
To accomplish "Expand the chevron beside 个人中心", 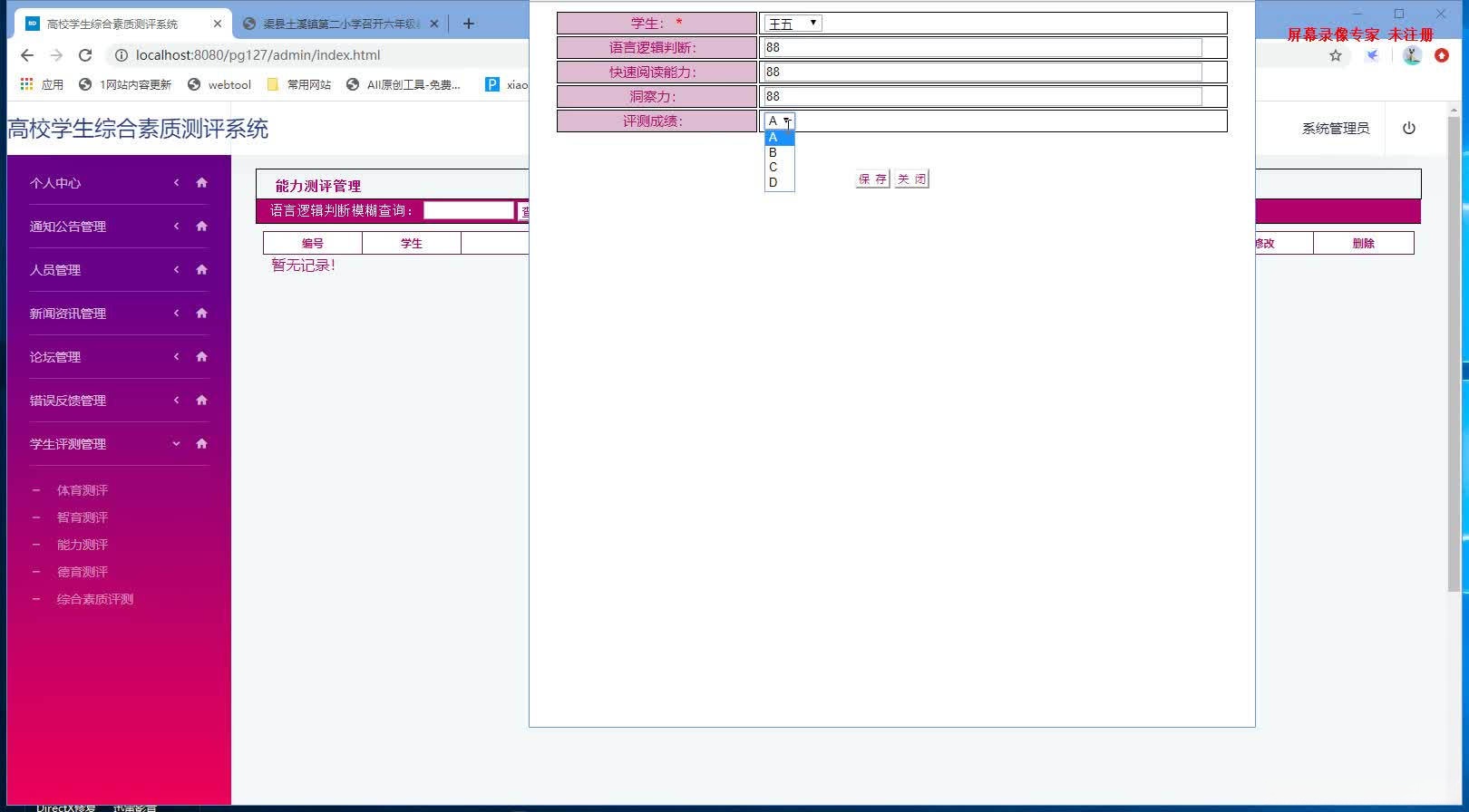I will pos(176,182).
